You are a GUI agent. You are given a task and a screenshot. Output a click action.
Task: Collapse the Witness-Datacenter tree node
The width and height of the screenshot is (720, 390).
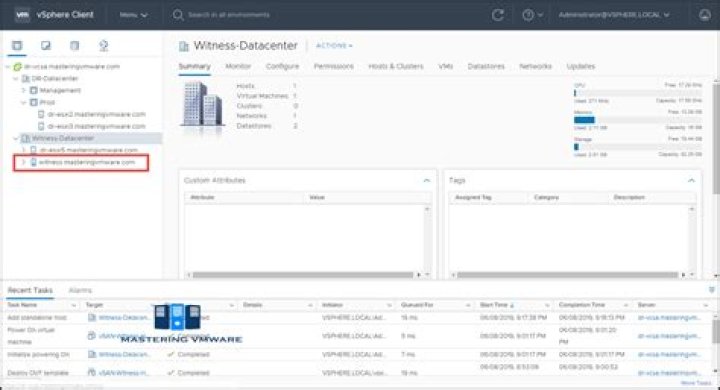point(16,138)
